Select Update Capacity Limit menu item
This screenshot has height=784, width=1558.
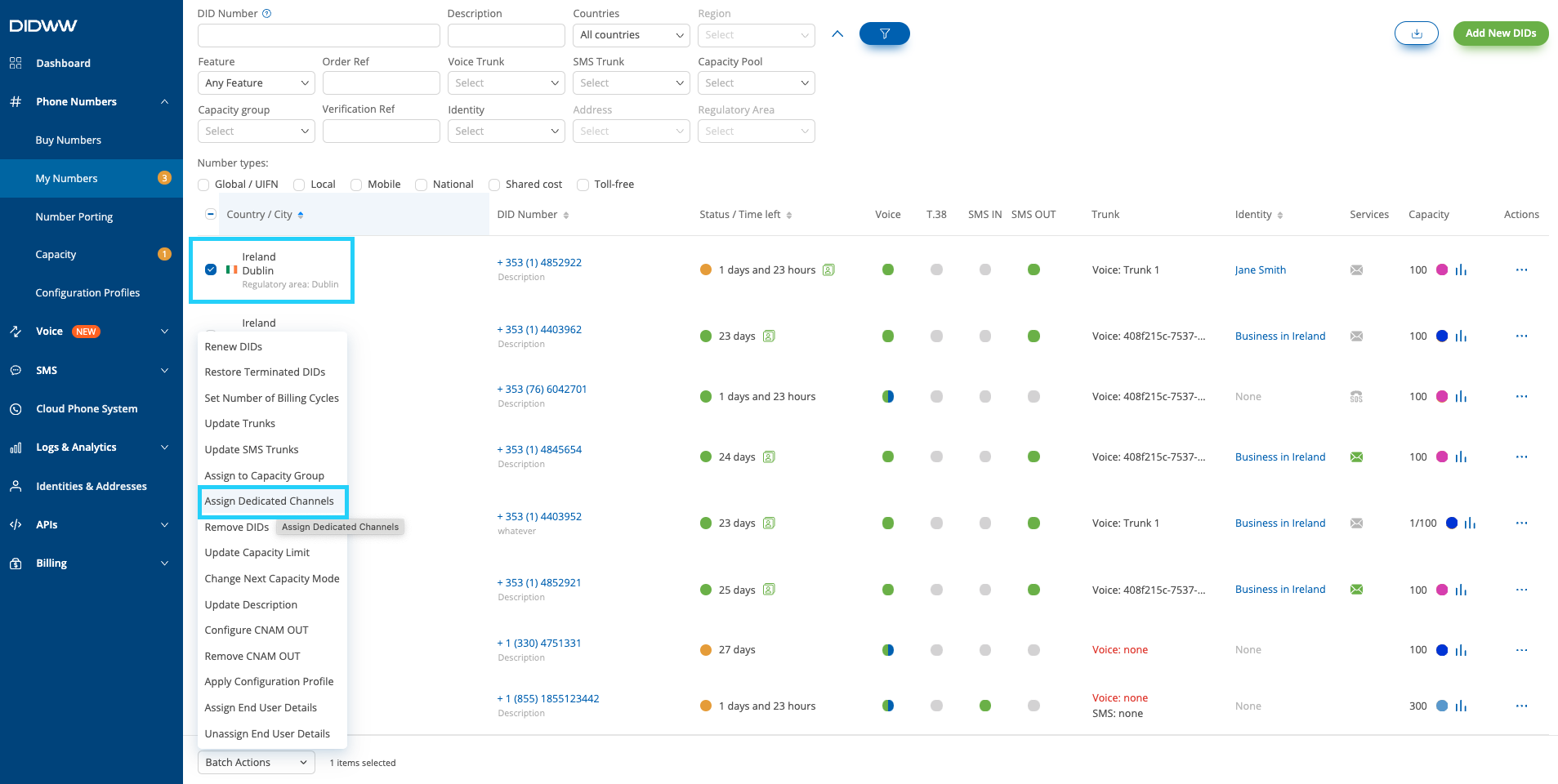click(257, 552)
